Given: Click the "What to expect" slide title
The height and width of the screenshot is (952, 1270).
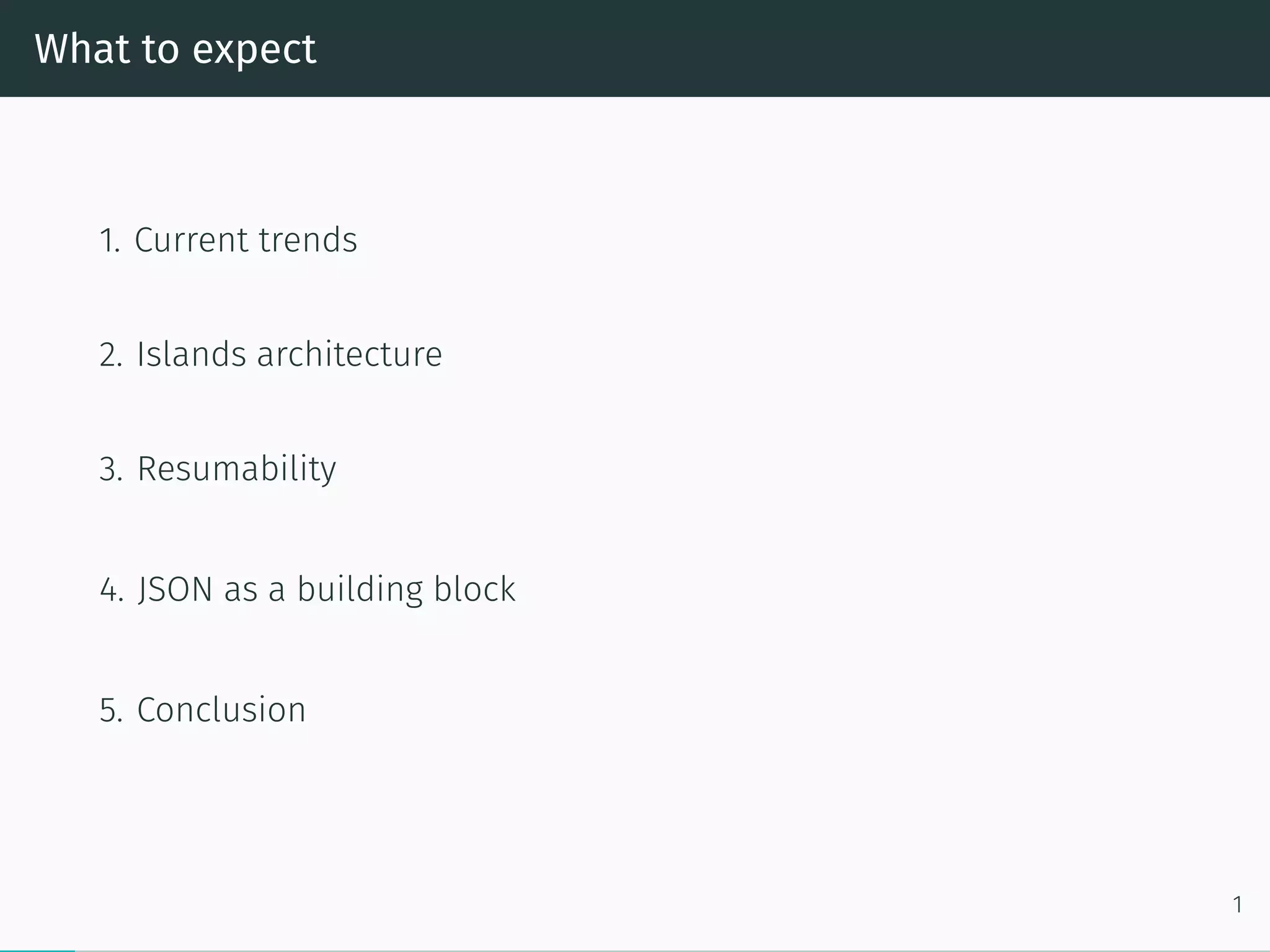Looking at the screenshot, I should (175, 48).
